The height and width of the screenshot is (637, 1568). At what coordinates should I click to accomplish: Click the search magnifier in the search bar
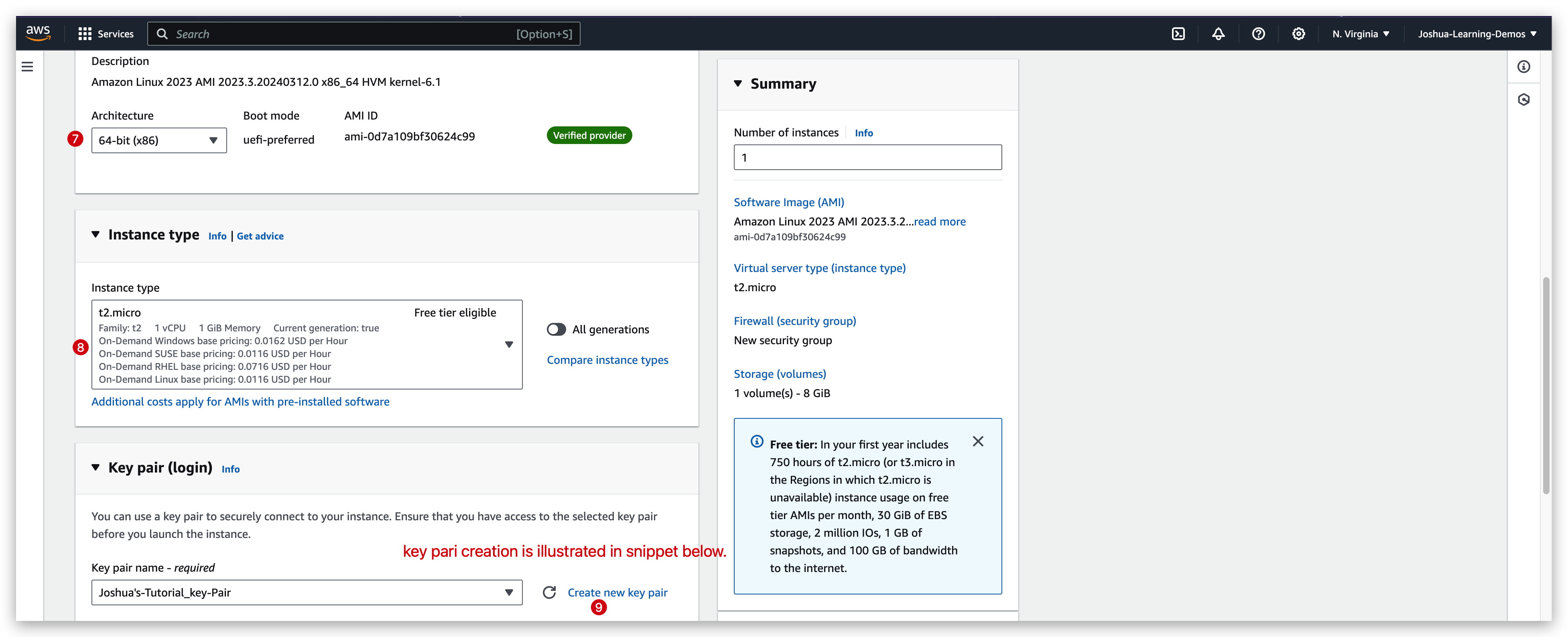click(163, 33)
